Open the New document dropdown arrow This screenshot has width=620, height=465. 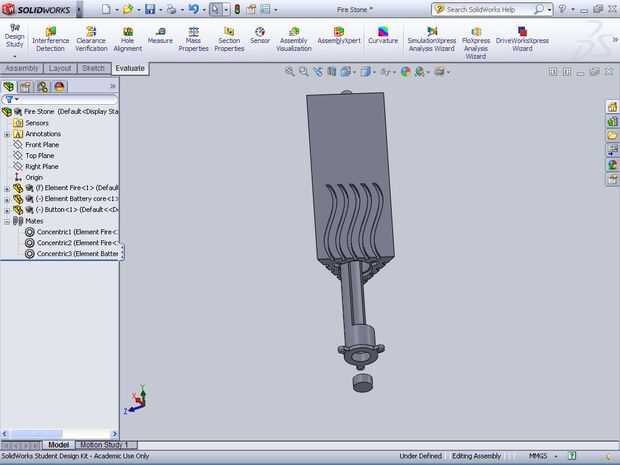coord(117,9)
